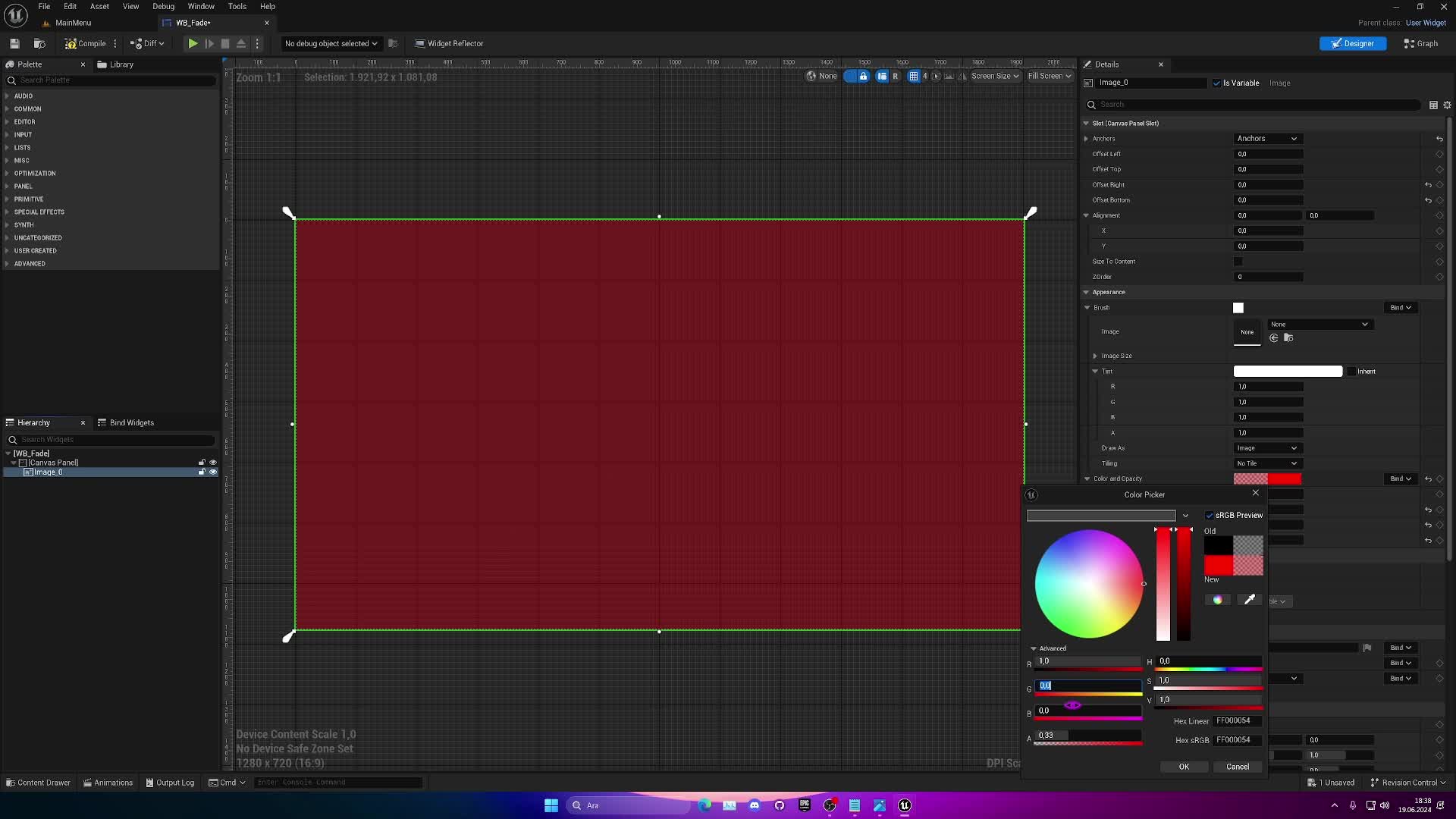Click Color and Opacity red swatch

click(x=1267, y=479)
